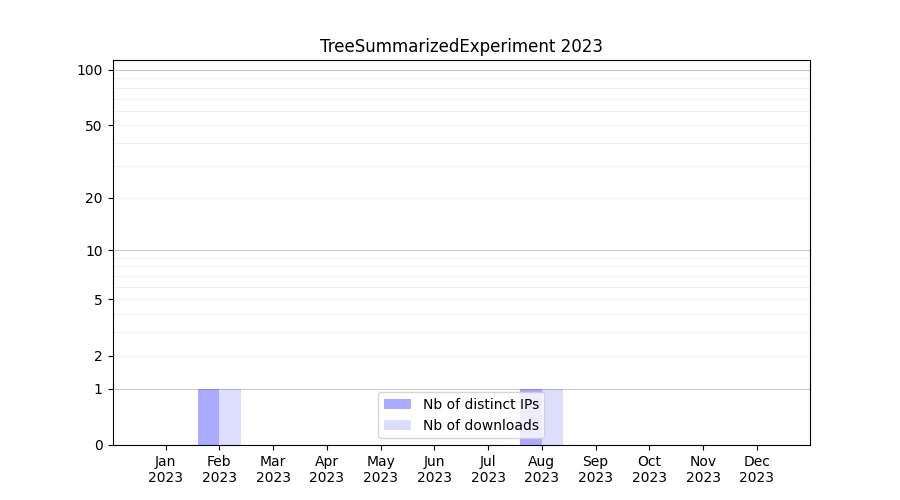Click the February distinct IPs bar
The width and height of the screenshot is (900, 500).
(x=208, y=417)
